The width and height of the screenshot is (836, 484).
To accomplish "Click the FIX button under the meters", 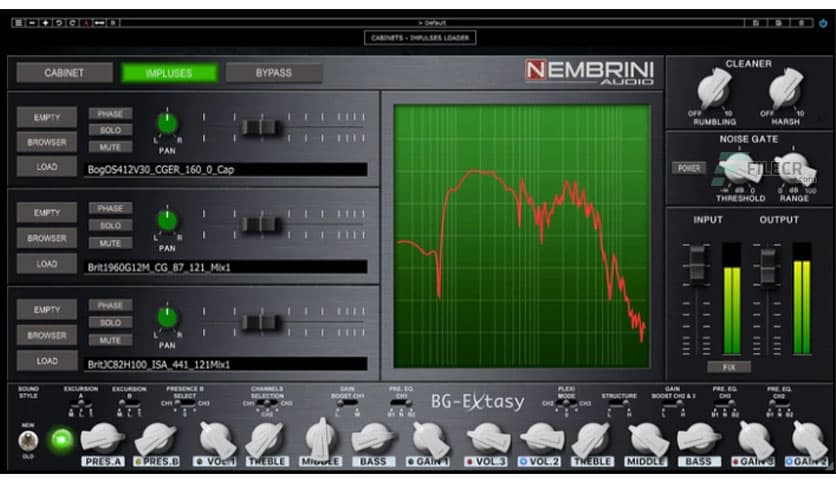I will (x=729, y=367).
